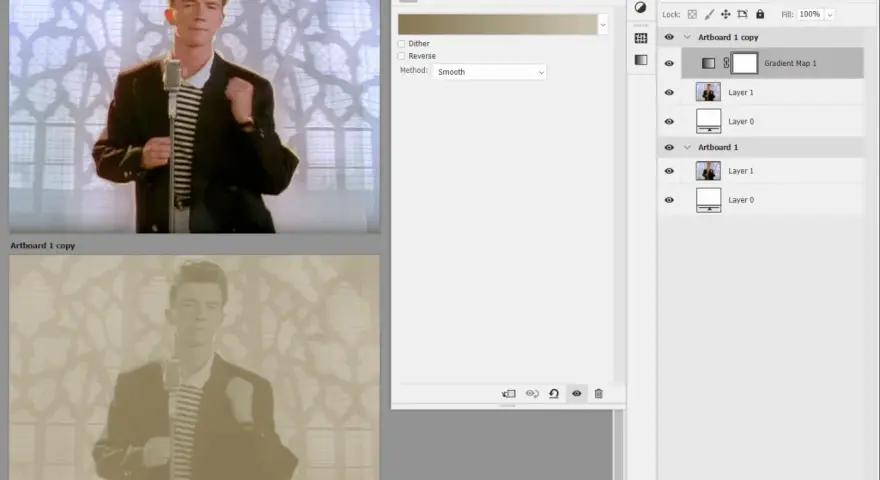Click the Fill 100% value field
This screenshot has width=880, height=480.
(810, 15)
